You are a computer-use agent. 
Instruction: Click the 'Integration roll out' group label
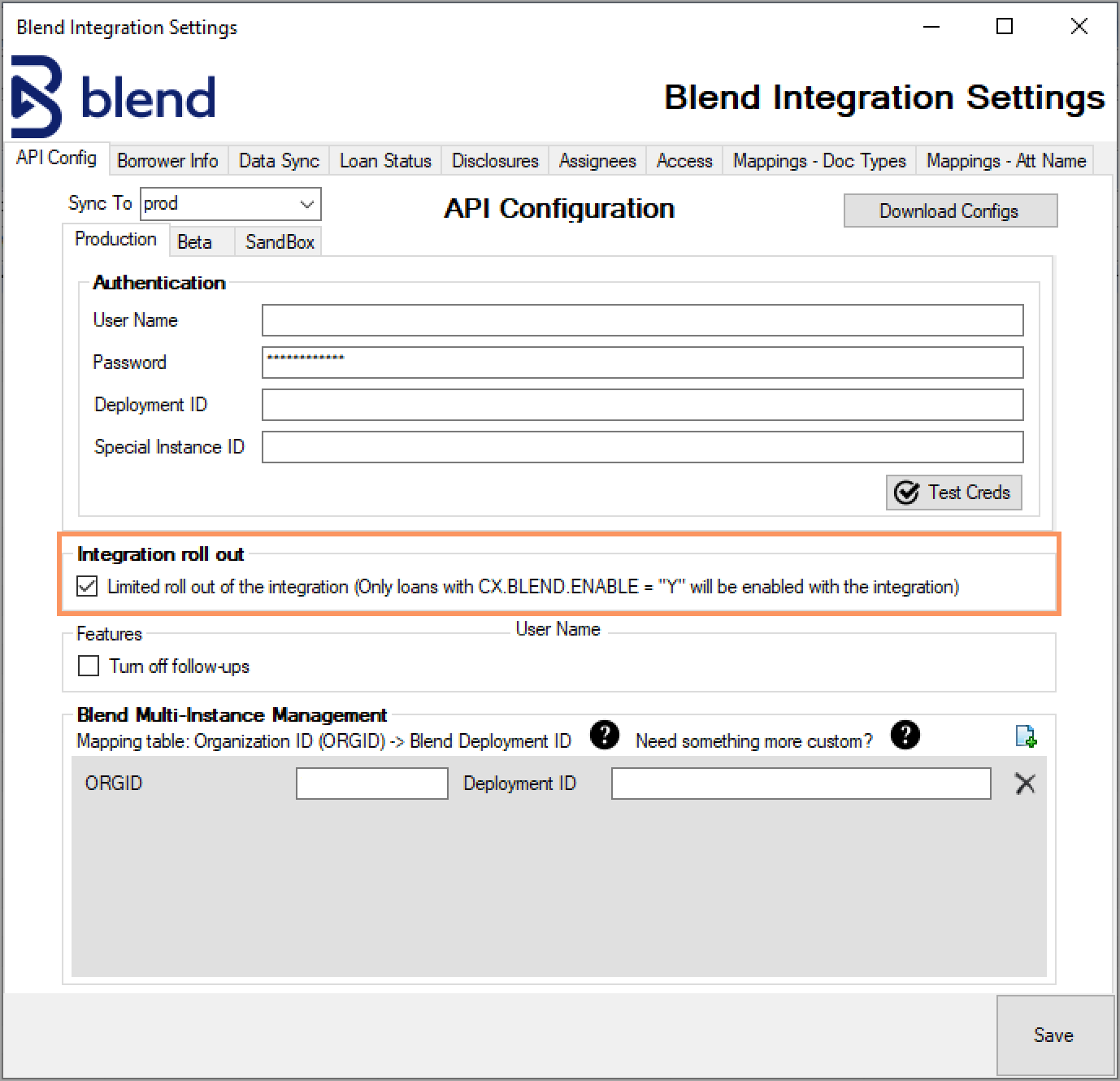160,554
